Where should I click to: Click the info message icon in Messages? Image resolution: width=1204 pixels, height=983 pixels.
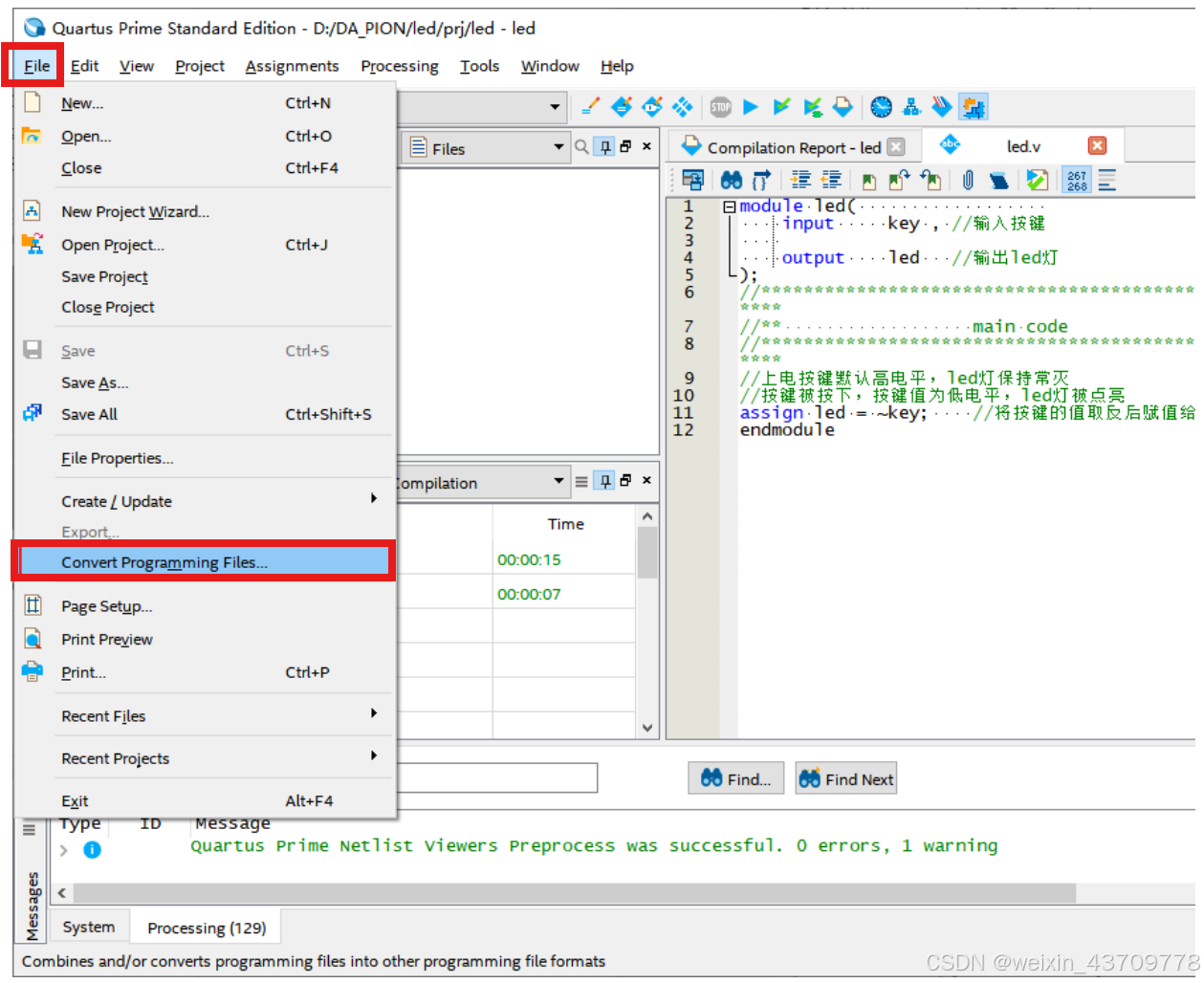tap(92, 849)
